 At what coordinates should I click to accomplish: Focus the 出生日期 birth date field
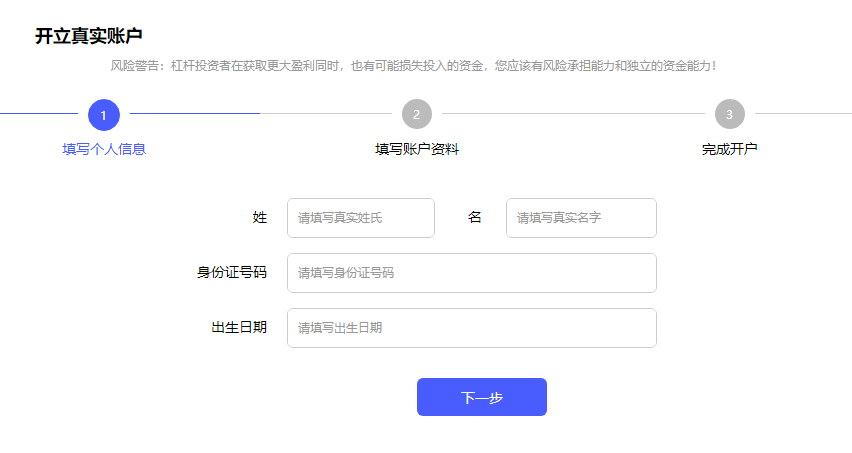pos(472,328)
